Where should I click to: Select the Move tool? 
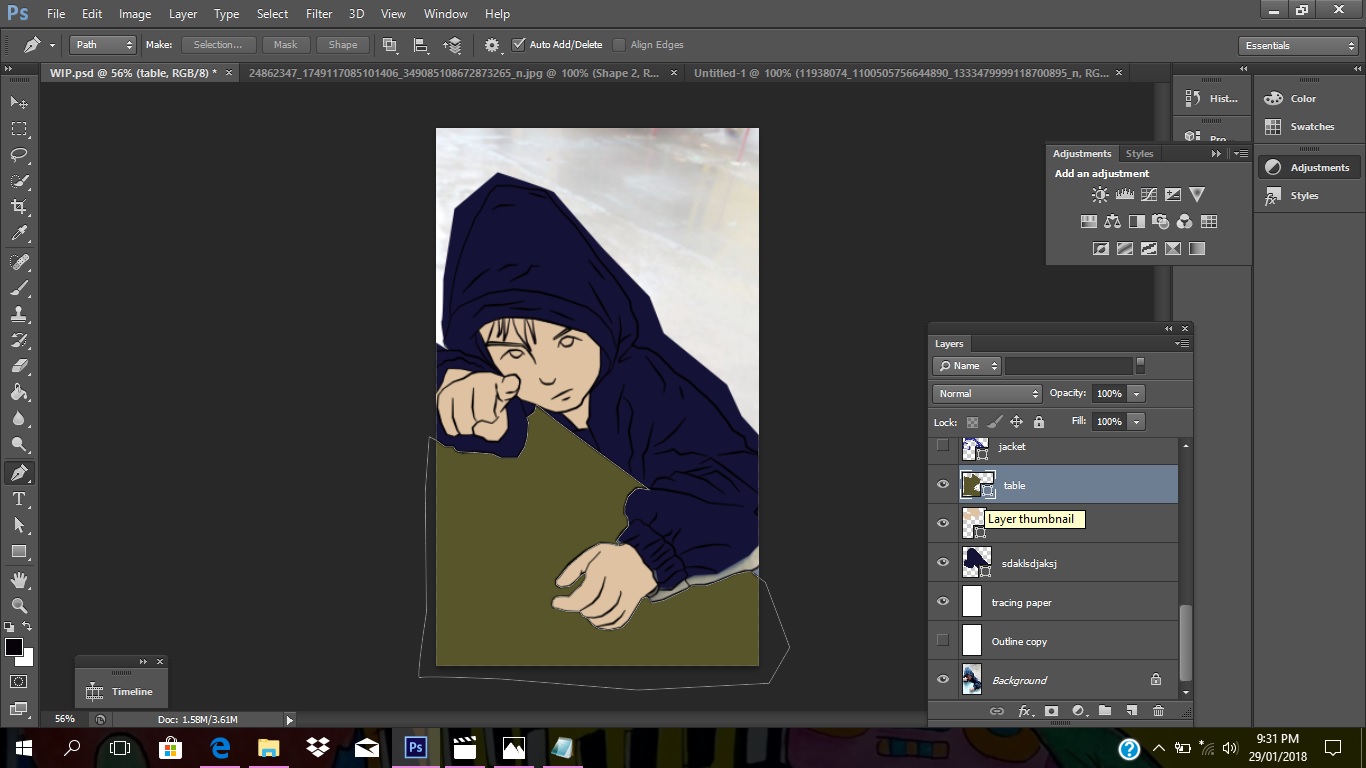click(19, 103)
